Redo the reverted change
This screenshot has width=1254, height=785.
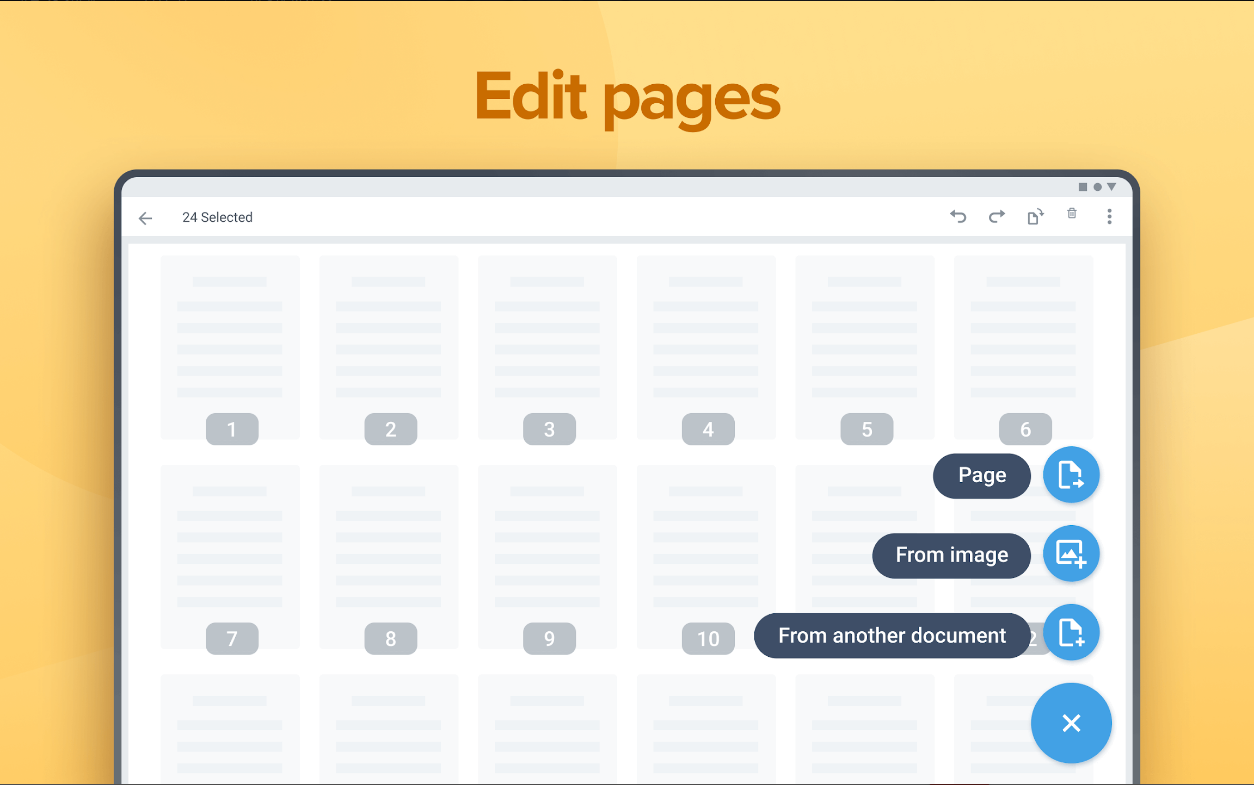pos(996,216)
